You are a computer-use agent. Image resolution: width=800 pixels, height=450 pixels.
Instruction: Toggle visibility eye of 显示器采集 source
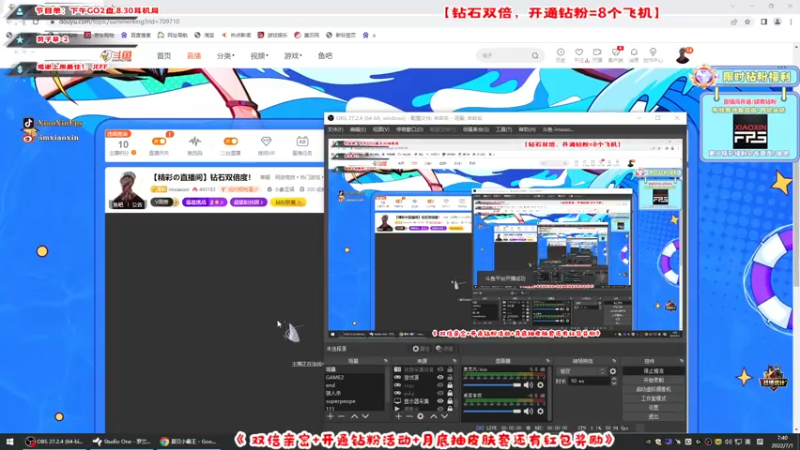[x=440, y=401]
